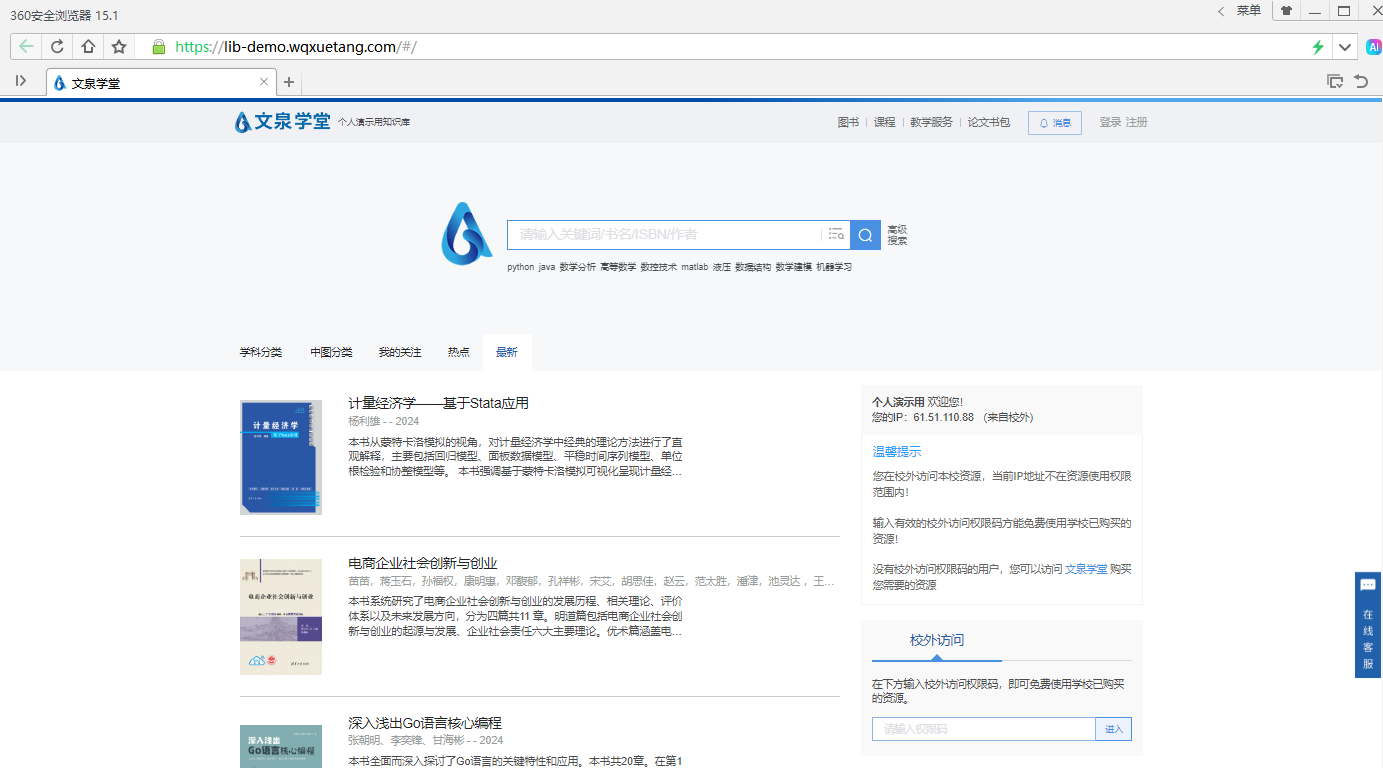Toggle the sidebar panel expander left of tabs

coord(21,81)
